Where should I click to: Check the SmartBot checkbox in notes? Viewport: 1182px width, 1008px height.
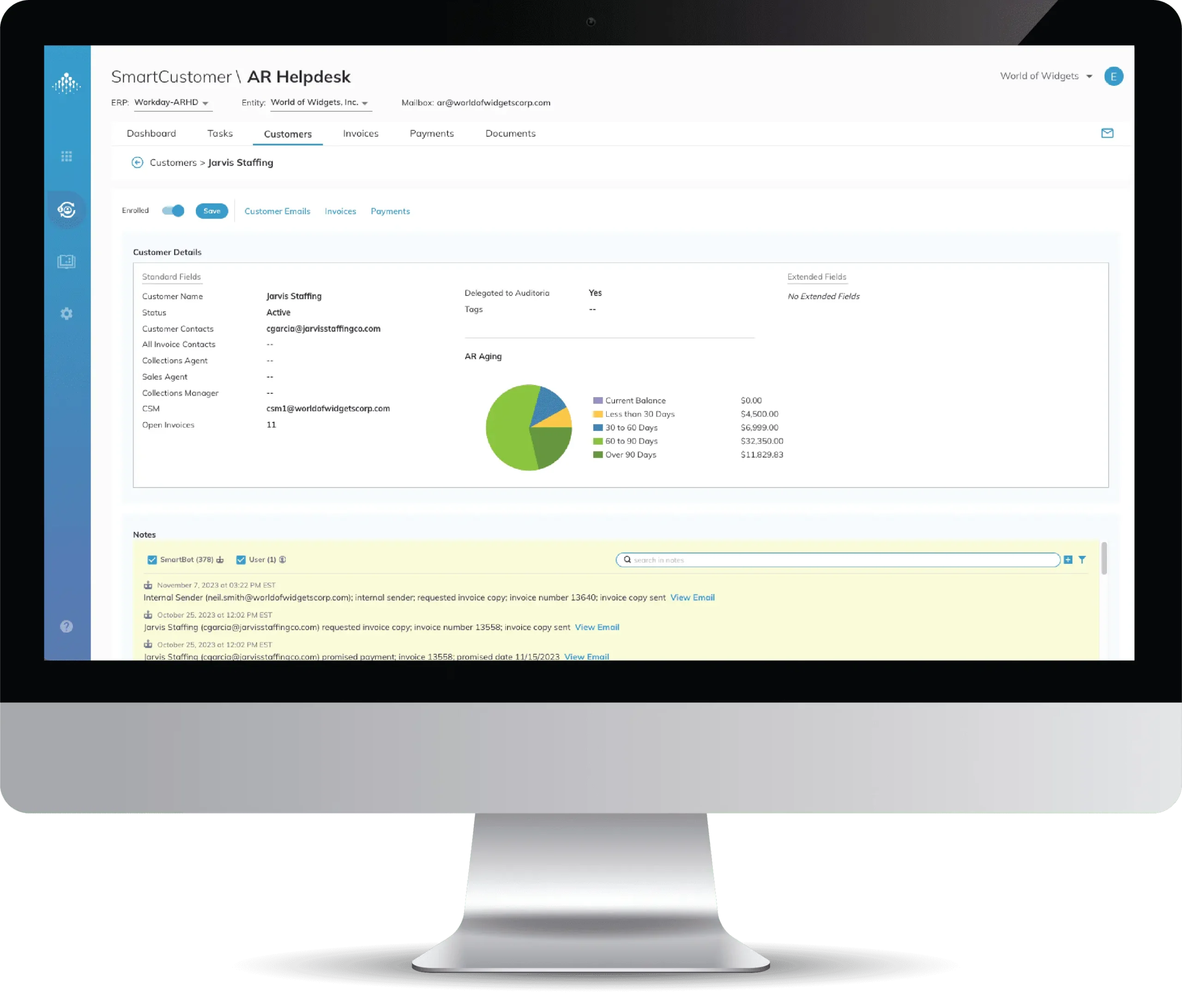tap(149, 559)
